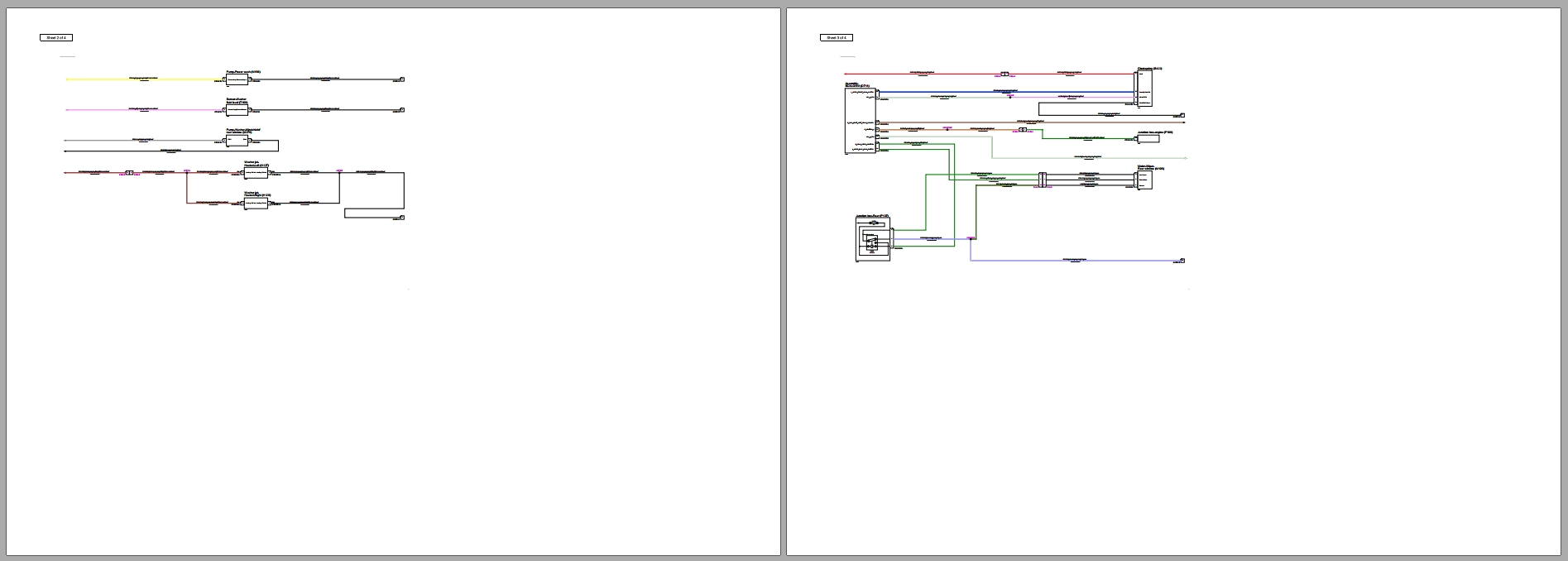The image size is (1568, 561).
Task: Select the washer fluid level sensor box
Action: tap(237, 109)
